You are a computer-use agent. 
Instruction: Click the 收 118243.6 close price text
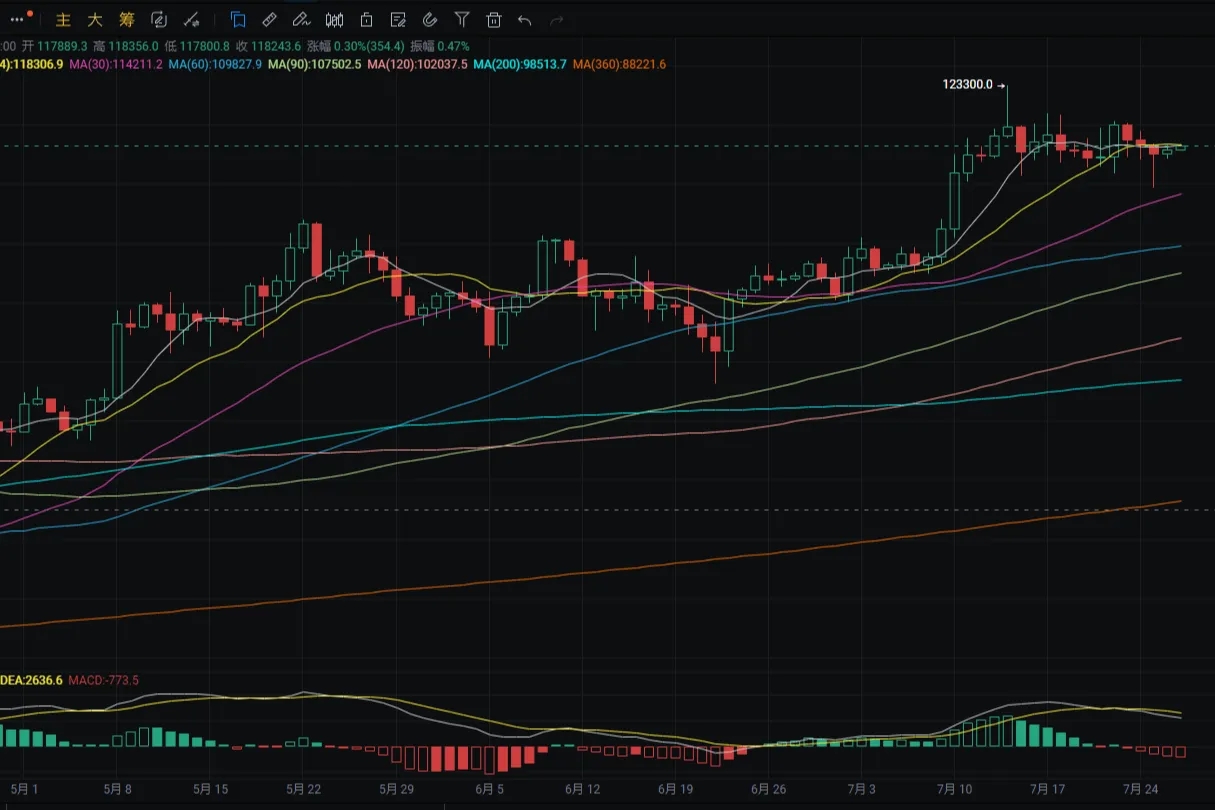click(x=268, y=46)
